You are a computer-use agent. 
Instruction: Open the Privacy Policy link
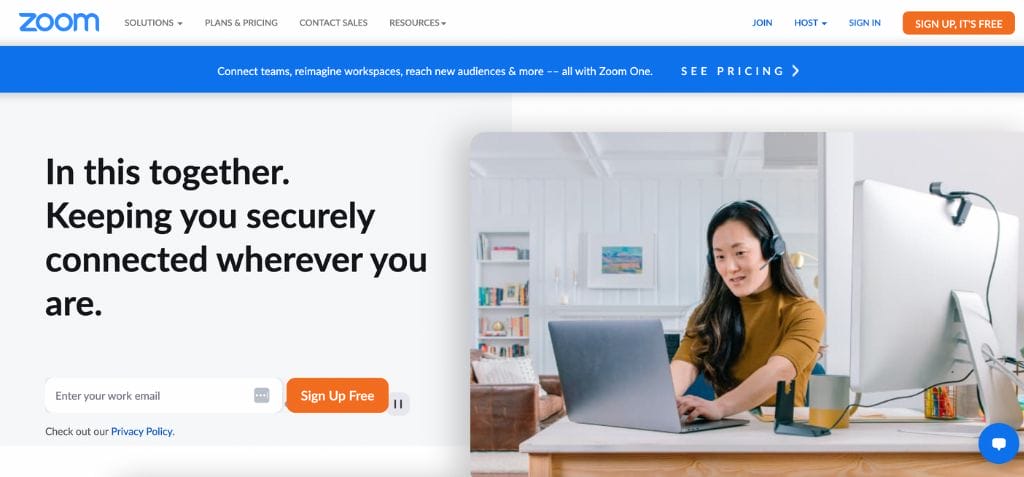click(142, 431)
